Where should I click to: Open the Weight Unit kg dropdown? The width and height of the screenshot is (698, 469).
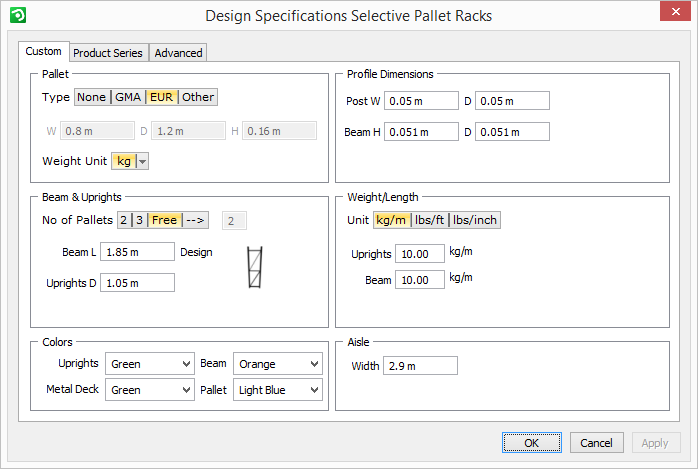coord(142,161)
